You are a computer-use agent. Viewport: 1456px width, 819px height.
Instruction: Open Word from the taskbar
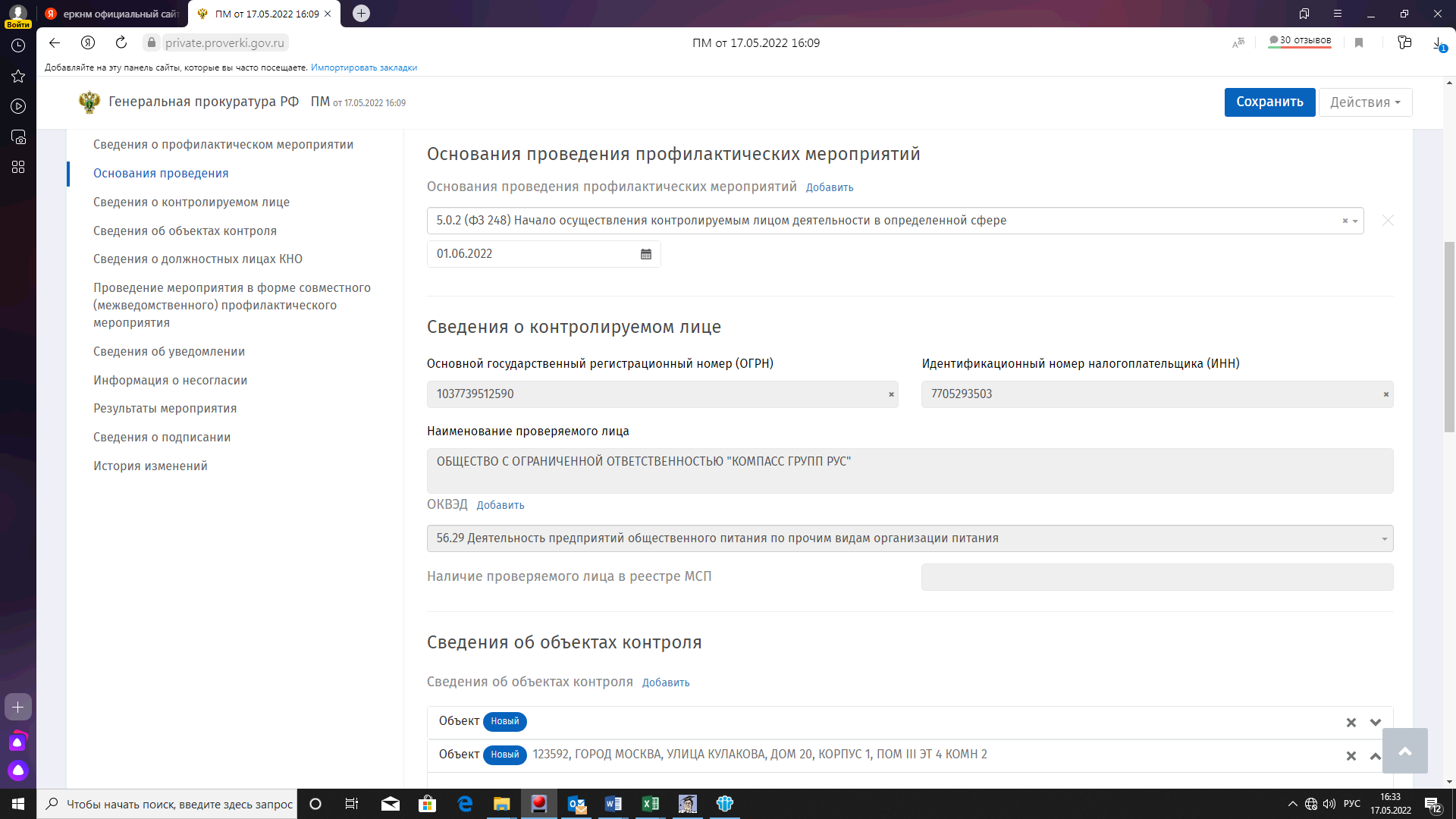point(613,804)
